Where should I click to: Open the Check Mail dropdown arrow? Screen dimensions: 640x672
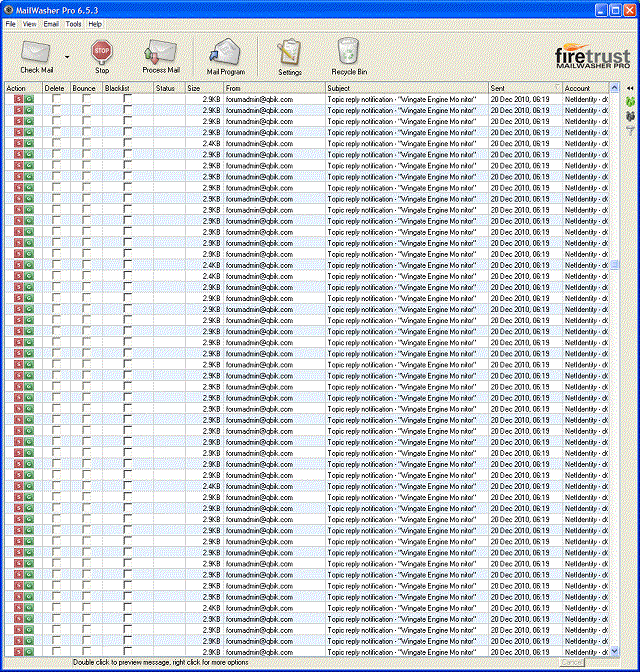click(x=67, y=57)
